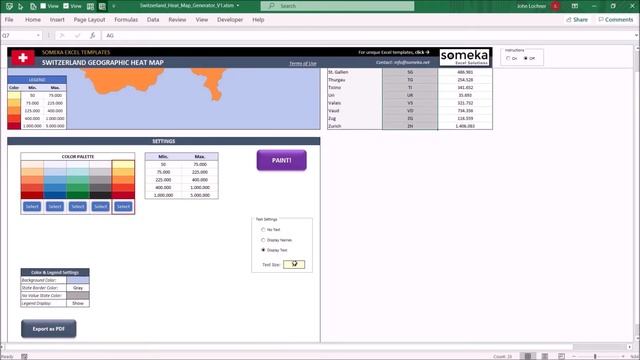
Task: Click the darkest blue color palette swatch
Action: click(x=55, y=195)
